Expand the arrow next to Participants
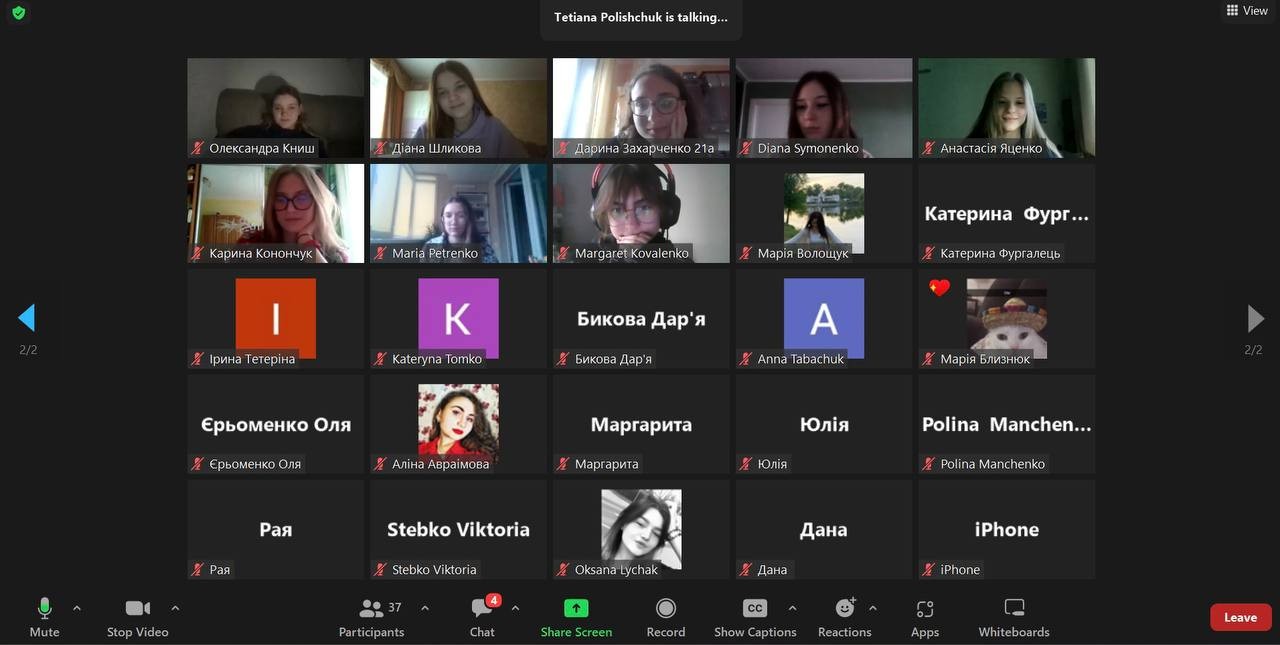 click(x=425, y=608)
